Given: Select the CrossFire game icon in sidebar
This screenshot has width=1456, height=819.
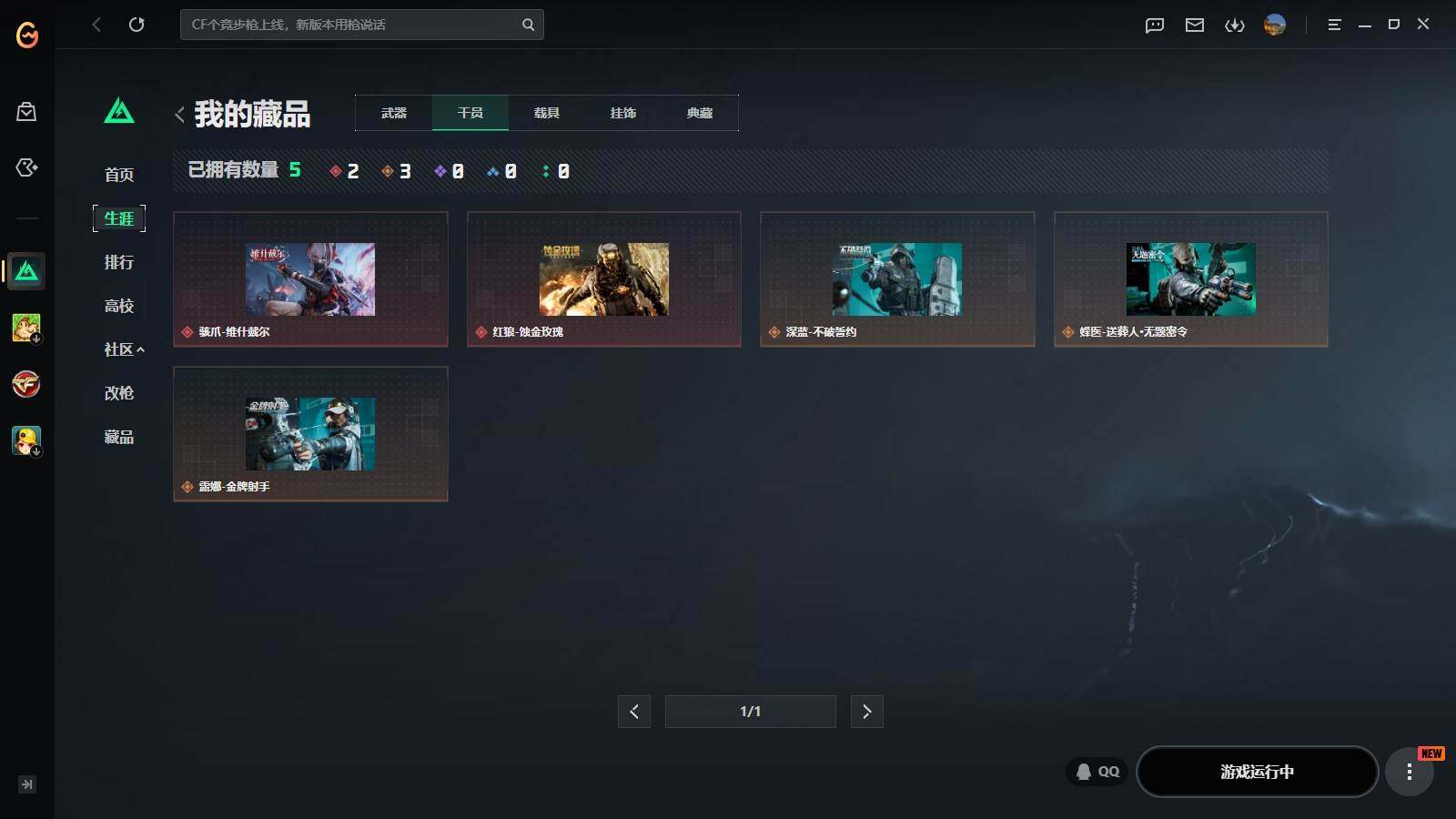Looking at the screenshot, I should click(x=26, y=384).
